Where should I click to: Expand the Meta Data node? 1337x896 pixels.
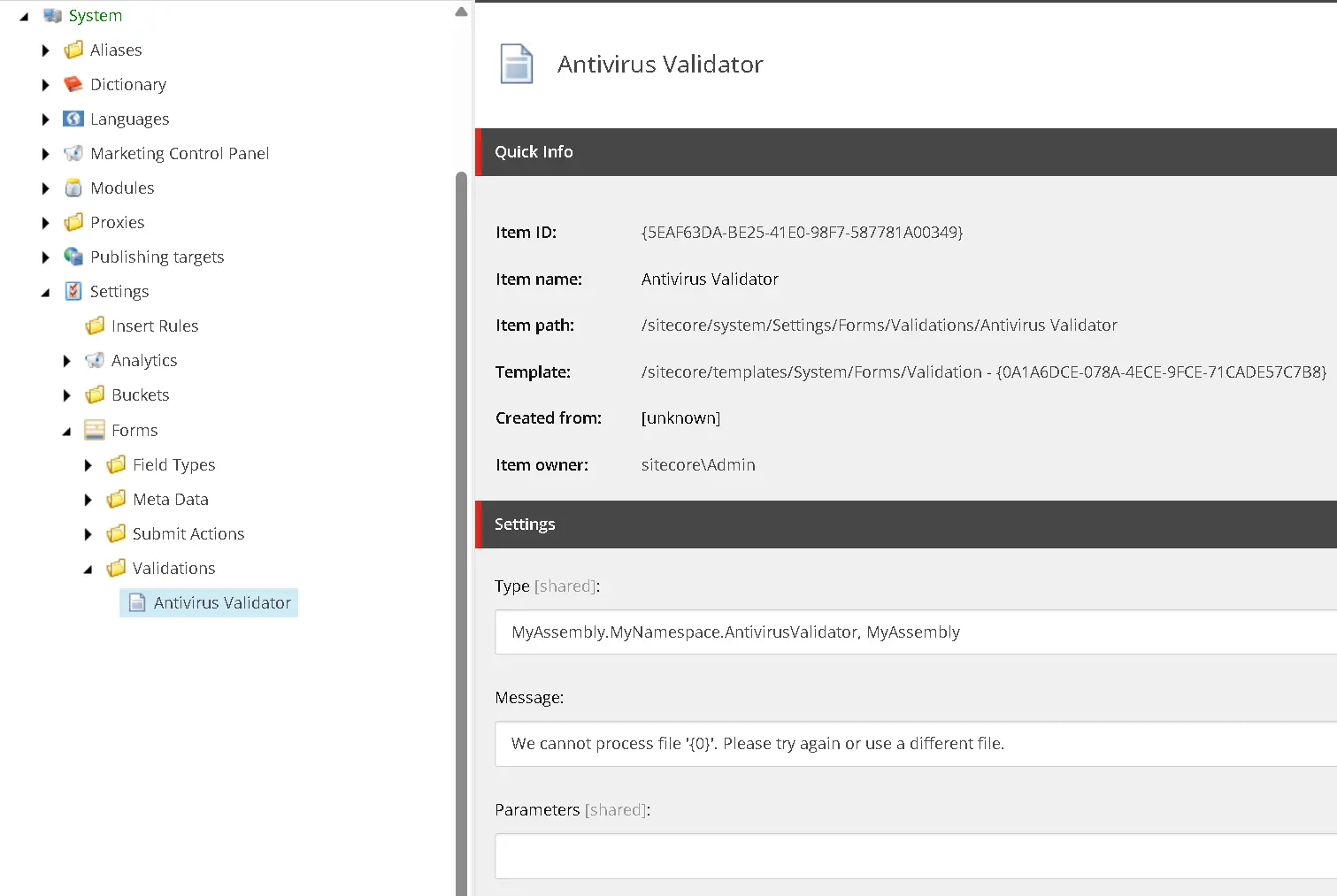(88, 500)
